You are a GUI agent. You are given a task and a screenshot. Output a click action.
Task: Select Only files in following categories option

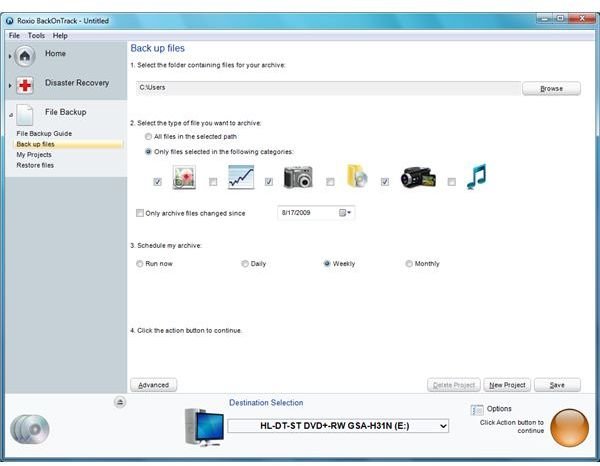pyautogui.click(x=148, y=152)
